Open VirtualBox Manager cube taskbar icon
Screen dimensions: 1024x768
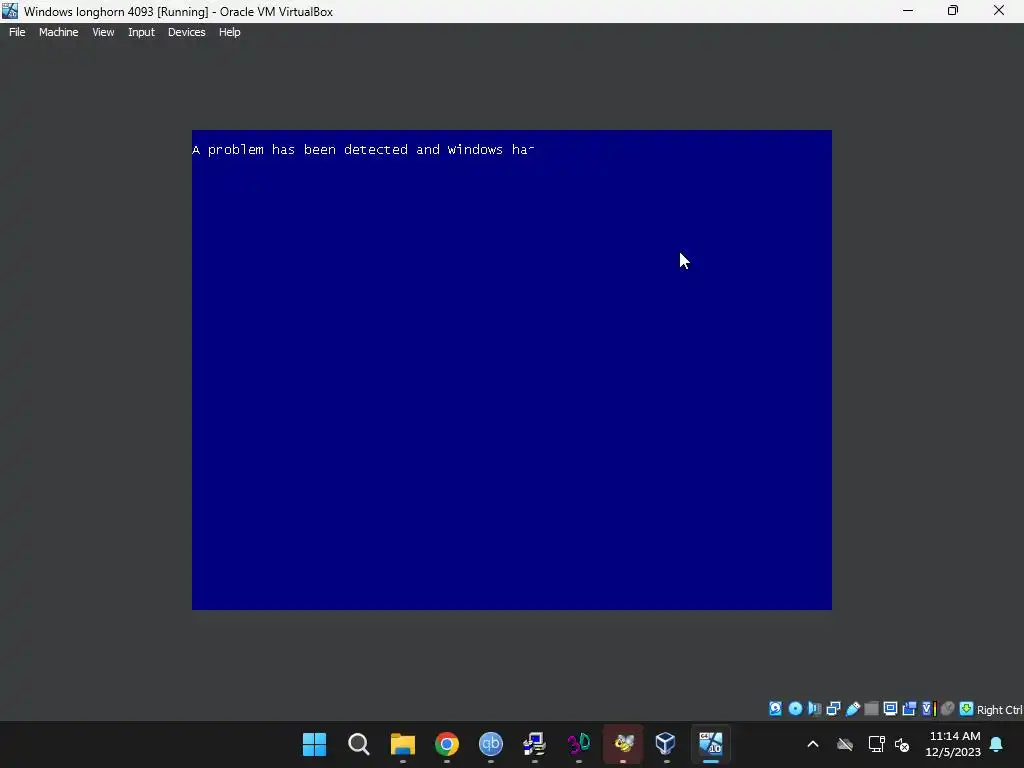pos(665,744)
